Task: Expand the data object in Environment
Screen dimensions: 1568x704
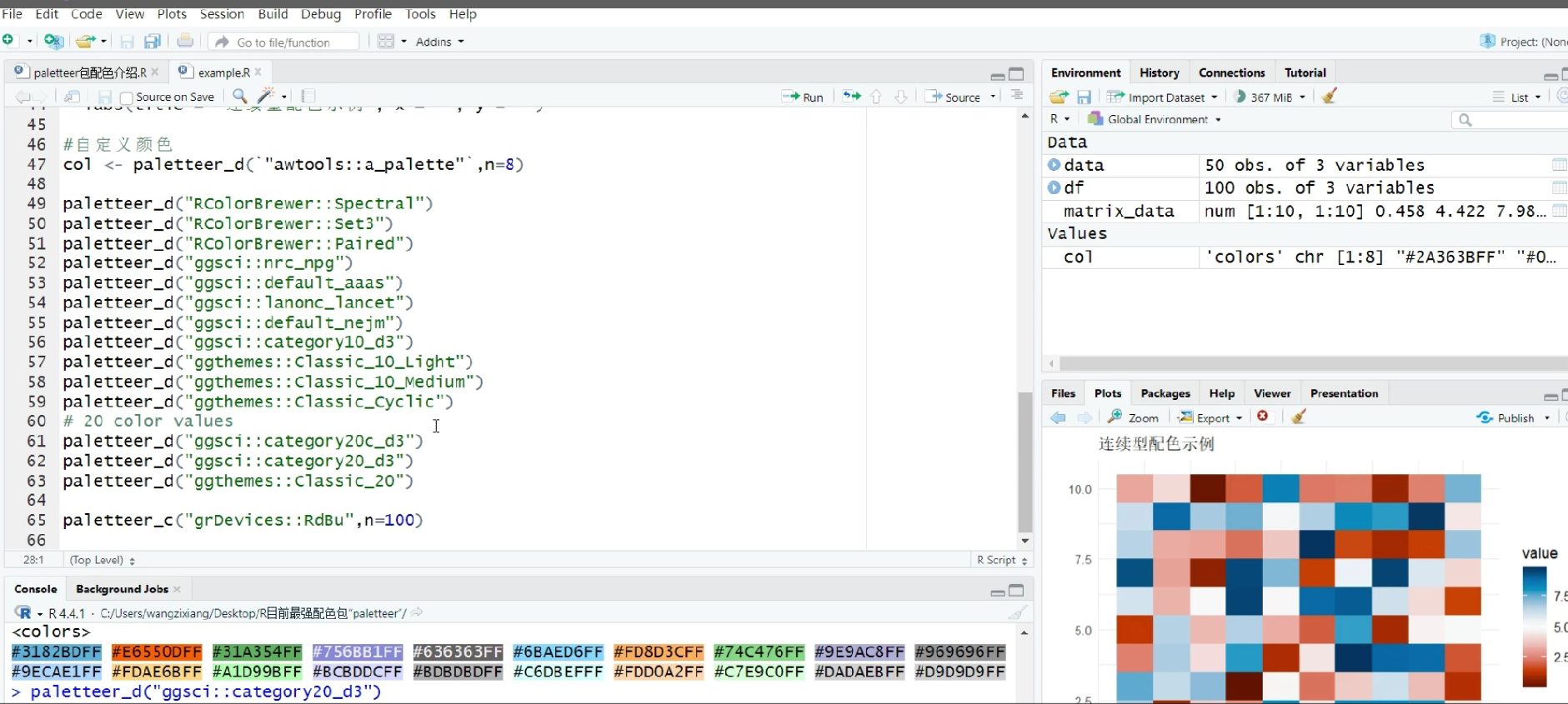Action: pos(1055,165)
